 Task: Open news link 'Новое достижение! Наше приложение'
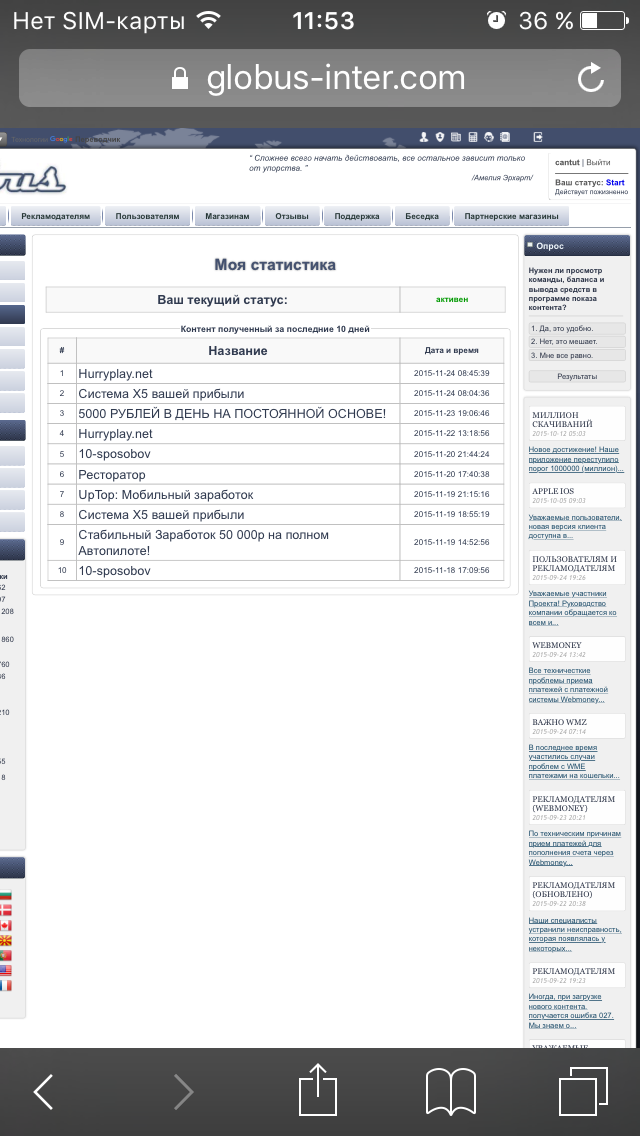pos(575,459)
